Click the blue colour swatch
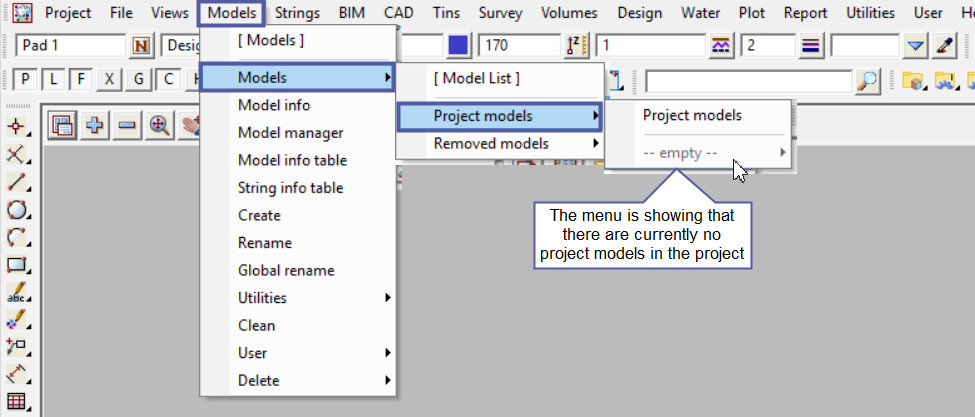 point(459,46)
